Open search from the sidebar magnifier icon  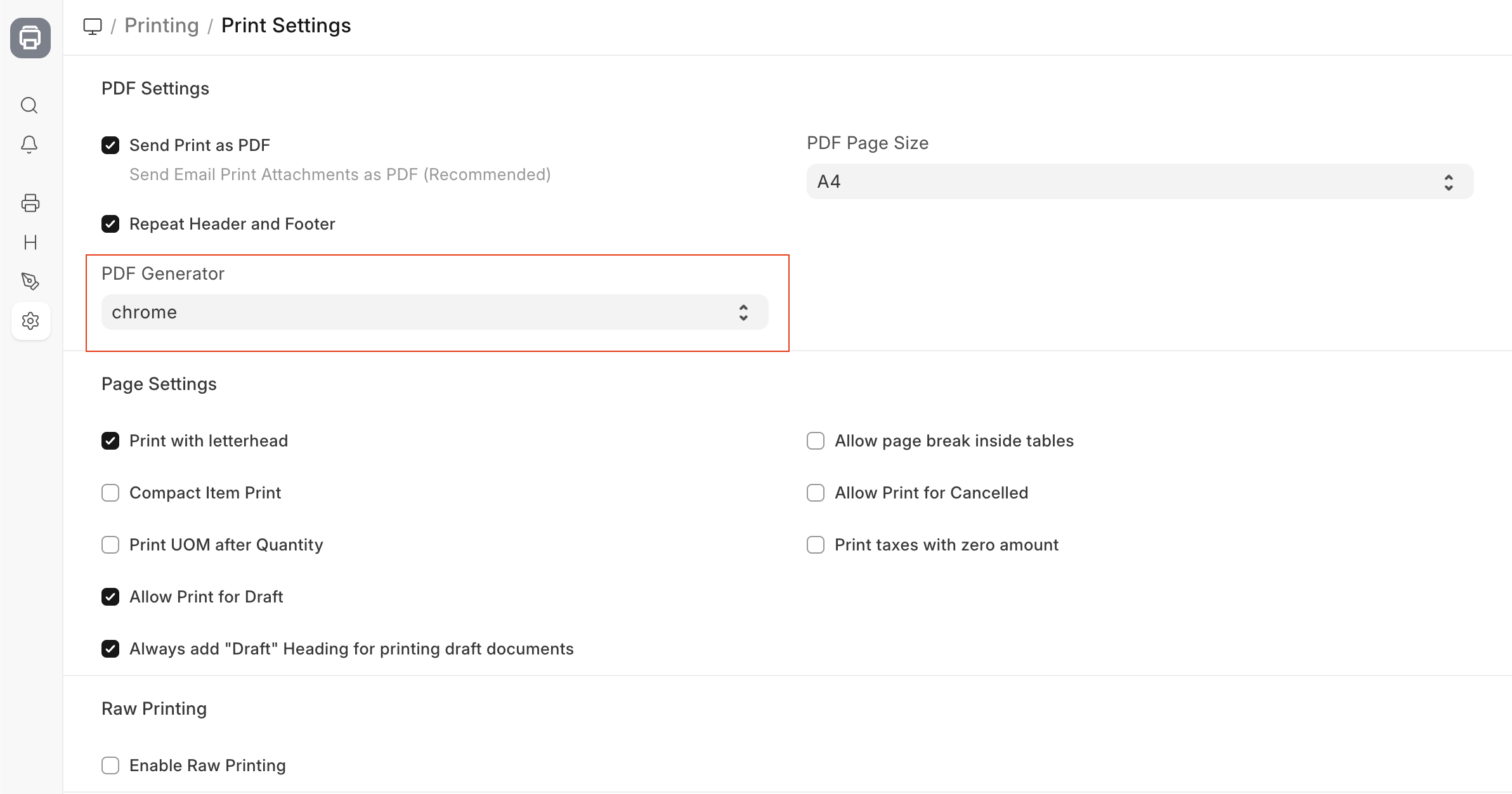(29, 105)
